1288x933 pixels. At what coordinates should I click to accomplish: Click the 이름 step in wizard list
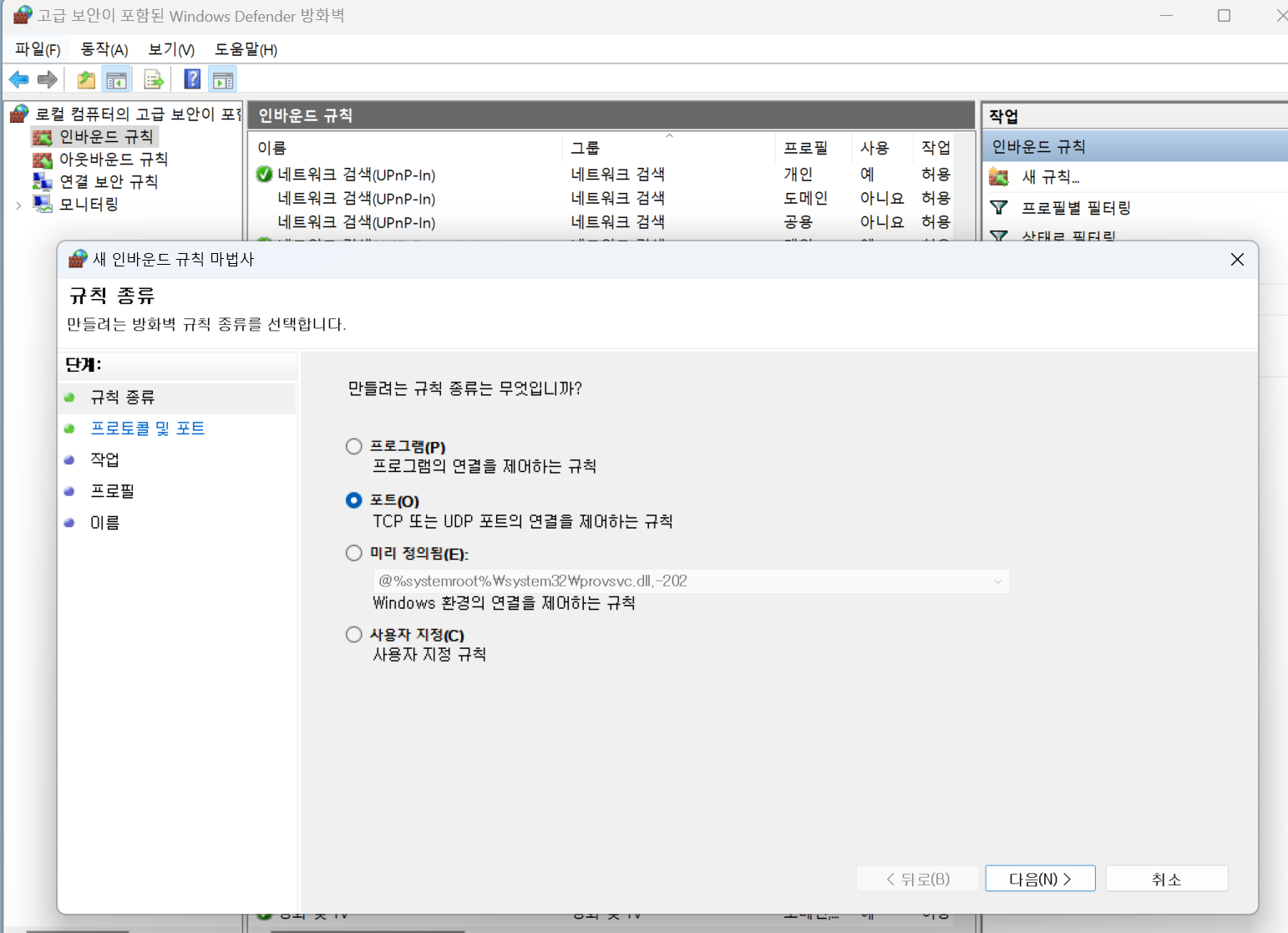coord(105,523)
